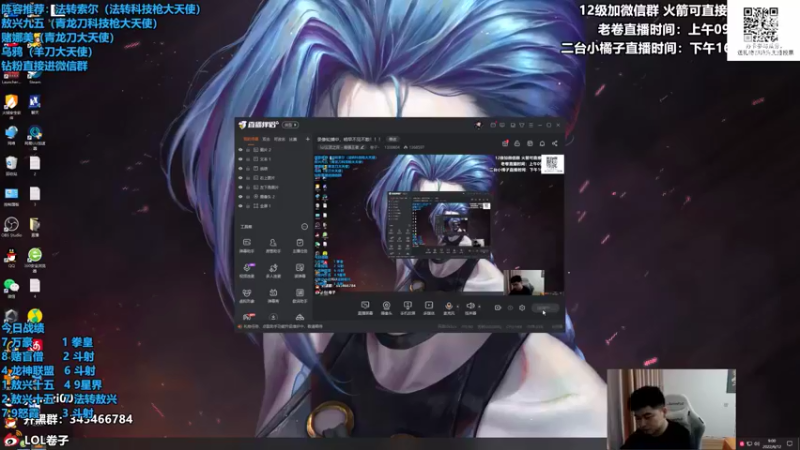Open the lyrics assistant tool (歌词助手)
The image size is (800, 450).
299,295
